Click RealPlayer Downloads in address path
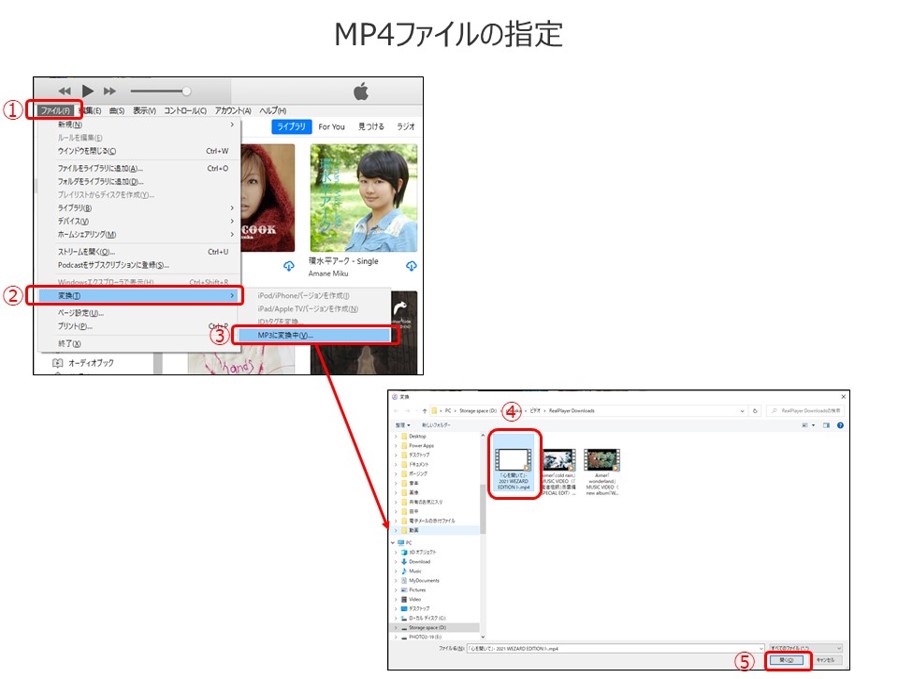Image resolution: width=898 pixels, height=679 pixels. click(x=572, y=411)
